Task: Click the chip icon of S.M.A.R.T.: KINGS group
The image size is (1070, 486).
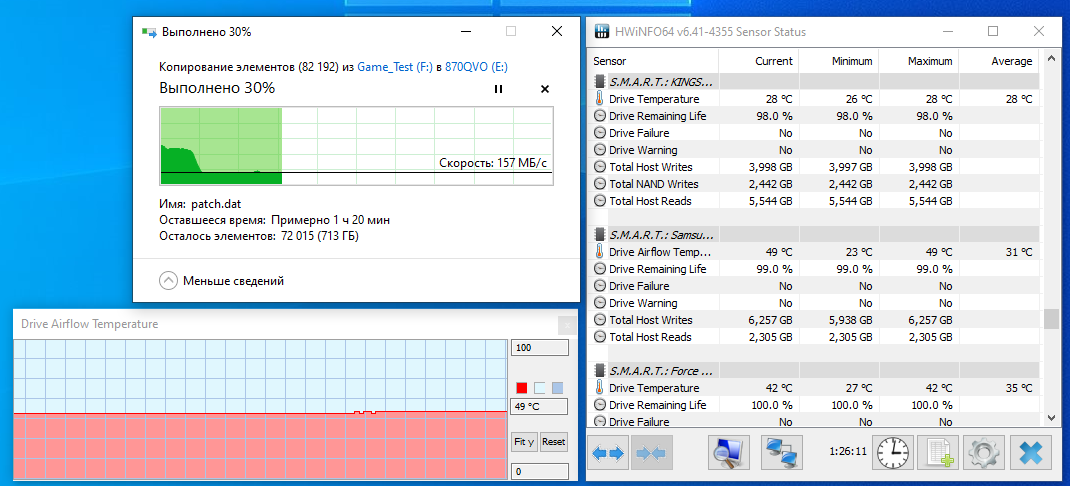Action: (x=599, y=82)
